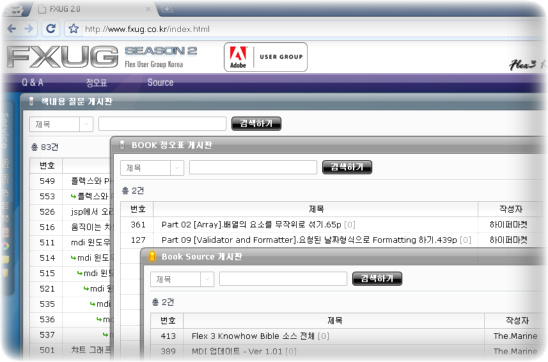Viewport: 548px width, 362px height.
Task: Open 제목 dropdown in BOOK 정오표 window
Action: pos(152,168)
